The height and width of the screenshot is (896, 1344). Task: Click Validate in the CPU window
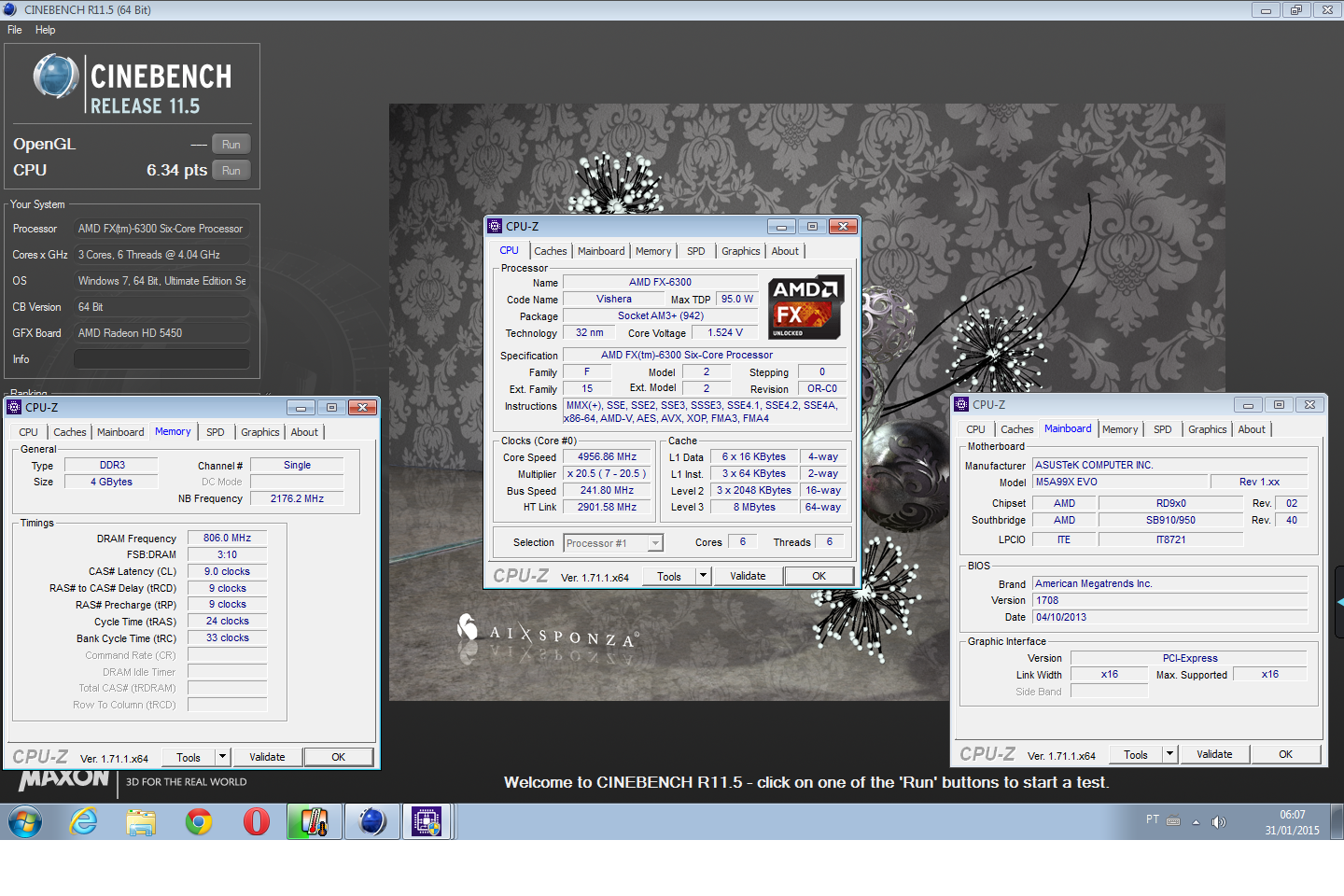click(748, 576)
